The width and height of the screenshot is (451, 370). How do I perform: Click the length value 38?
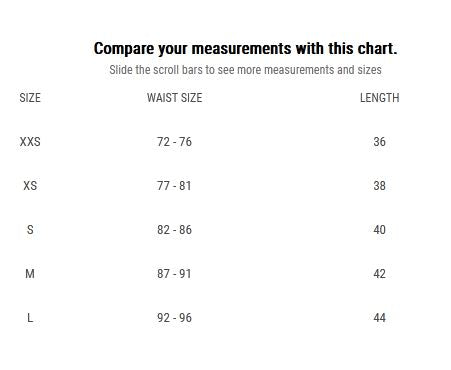coord(379,186)
